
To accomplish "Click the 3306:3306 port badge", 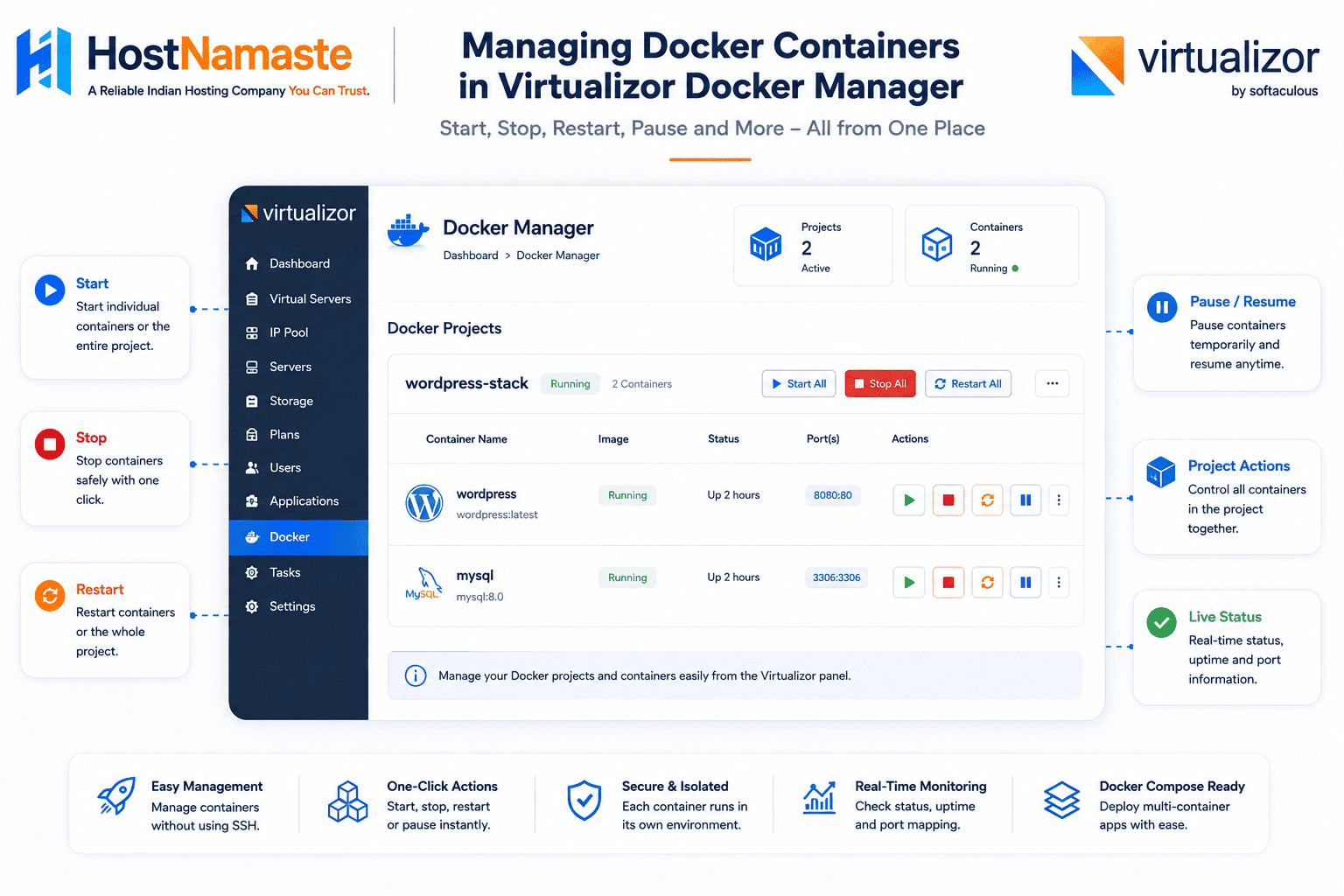I will click(836, 577).
